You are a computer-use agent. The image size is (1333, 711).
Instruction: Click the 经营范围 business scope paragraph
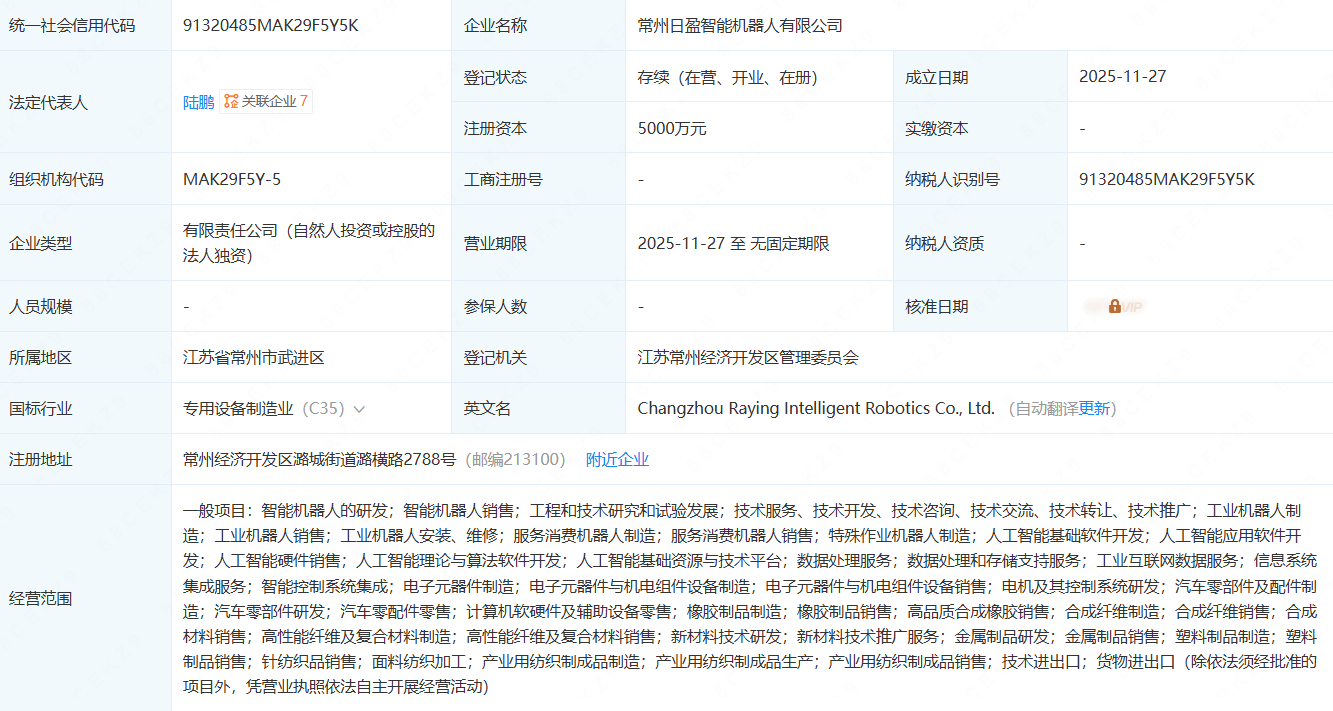click(x=750, y=598)
